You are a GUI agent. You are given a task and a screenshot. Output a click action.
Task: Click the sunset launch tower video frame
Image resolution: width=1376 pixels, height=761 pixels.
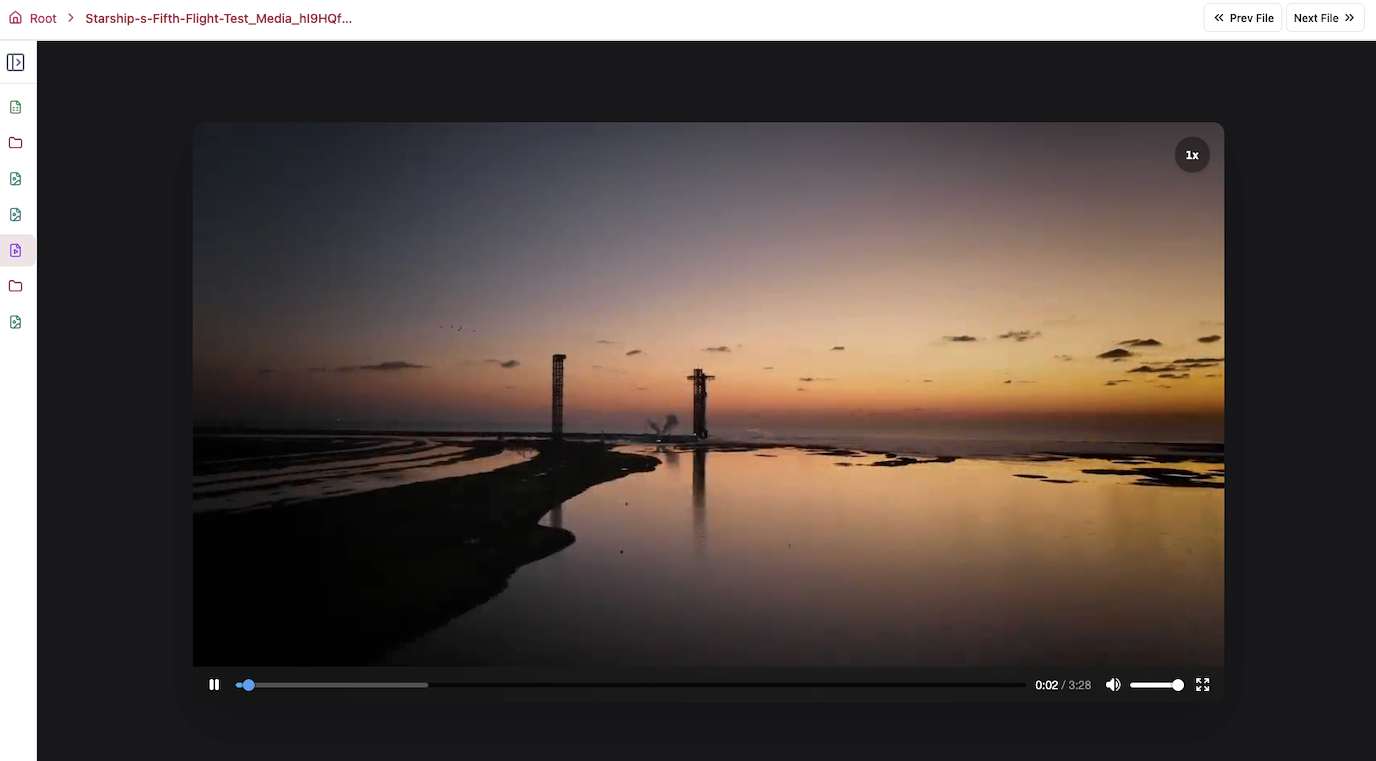coord(708,395)
